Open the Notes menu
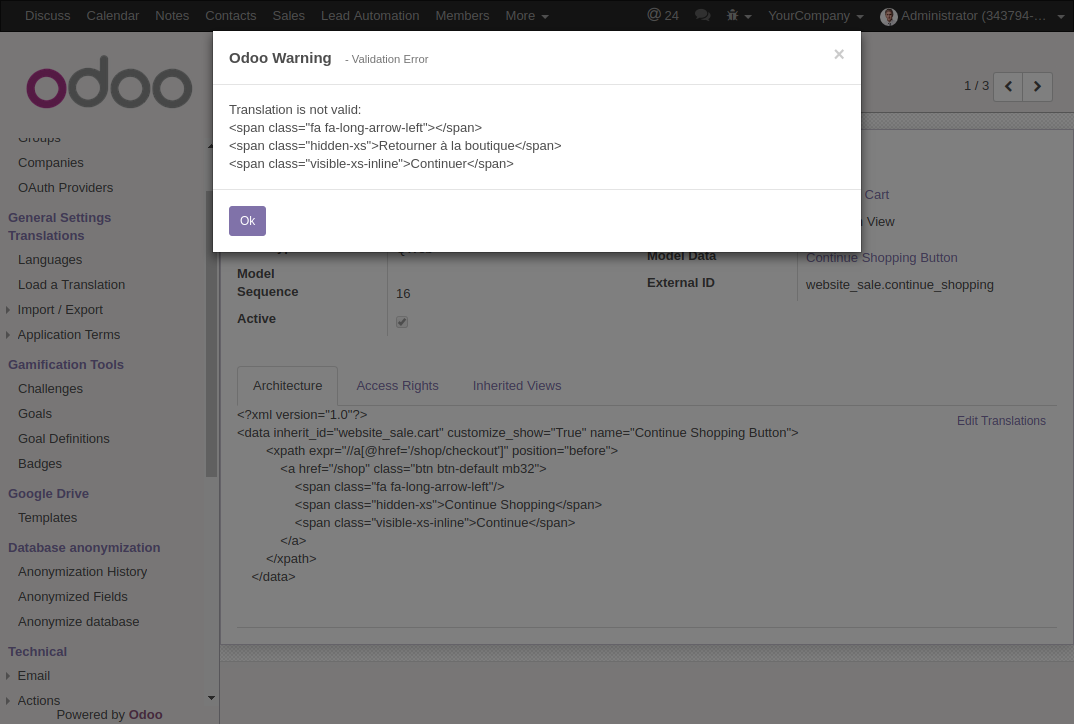 172,15
